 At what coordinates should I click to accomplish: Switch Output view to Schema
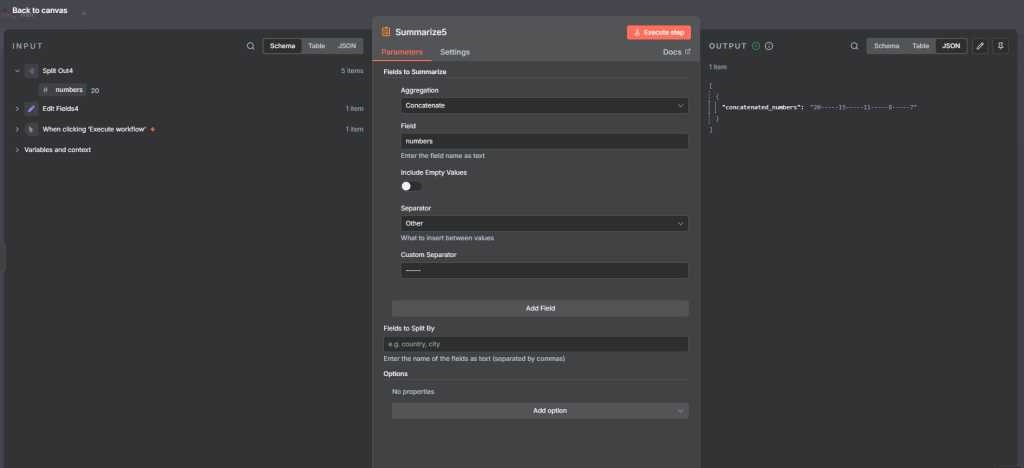(x=885, y=46)
